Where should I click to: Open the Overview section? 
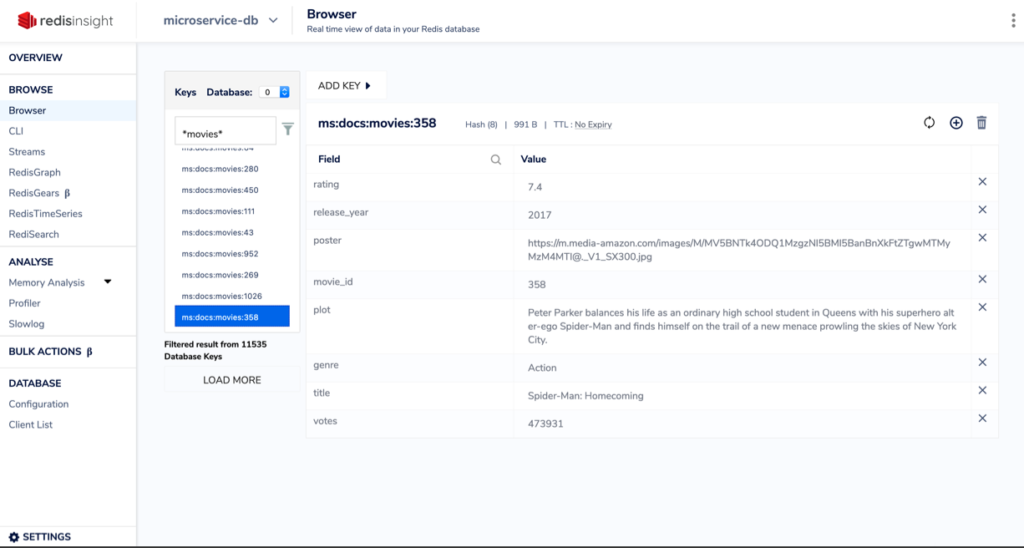pos(35,57)
